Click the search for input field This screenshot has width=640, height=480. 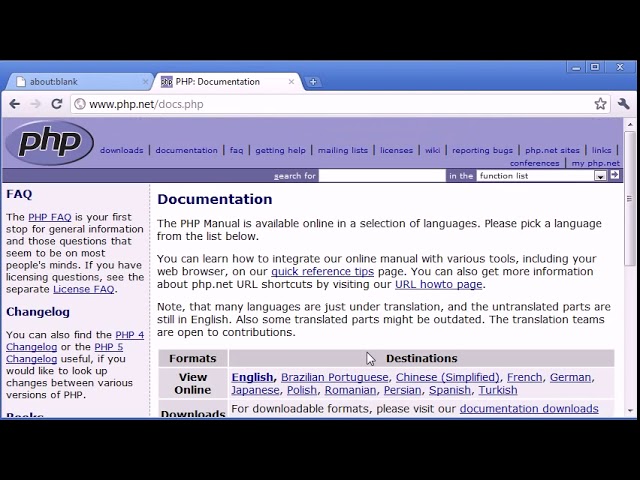click(x=382, y=176)
